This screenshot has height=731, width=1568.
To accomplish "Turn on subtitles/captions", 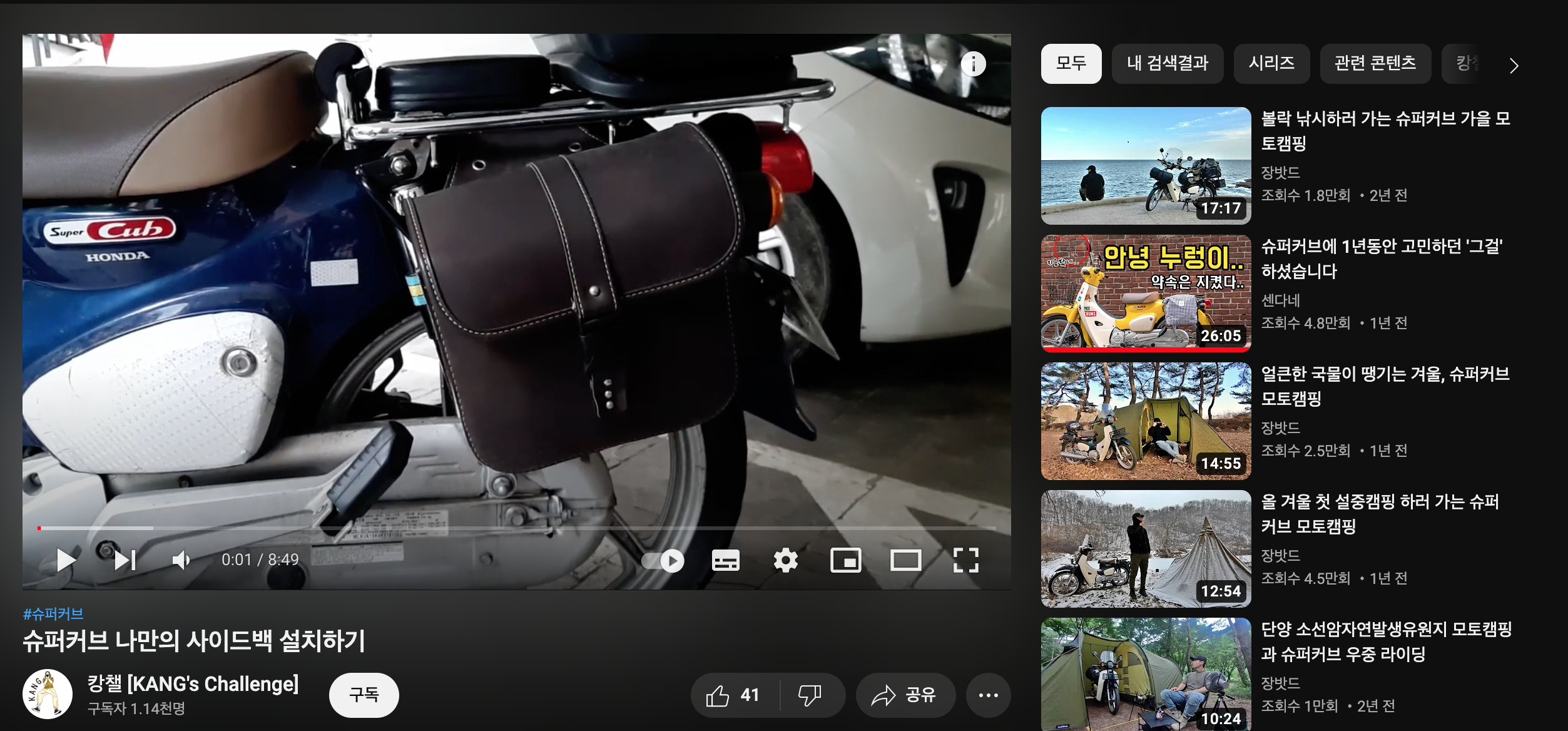I will tap(725, 560).
